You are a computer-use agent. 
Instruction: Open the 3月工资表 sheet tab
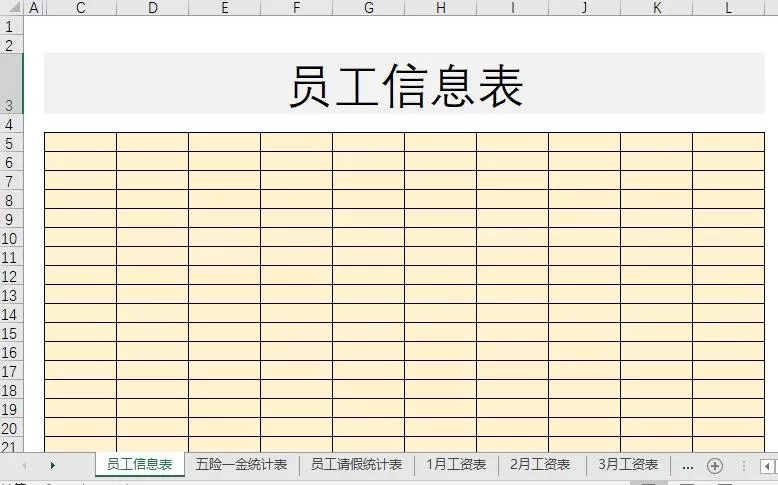click(x=628, y=465)
